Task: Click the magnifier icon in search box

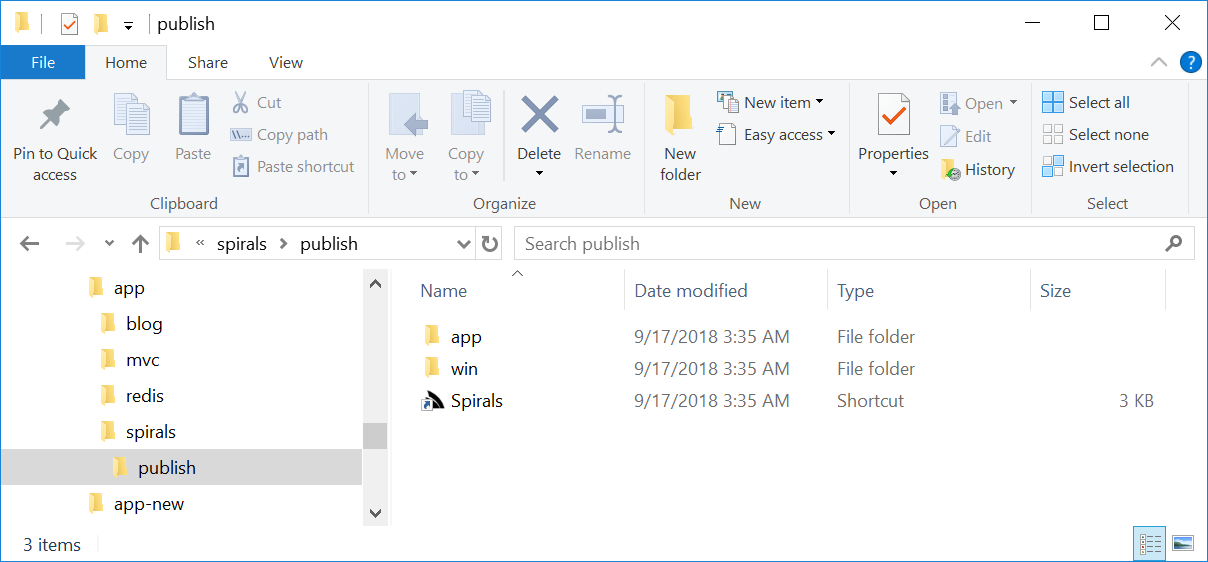Action: [1174, 243]
